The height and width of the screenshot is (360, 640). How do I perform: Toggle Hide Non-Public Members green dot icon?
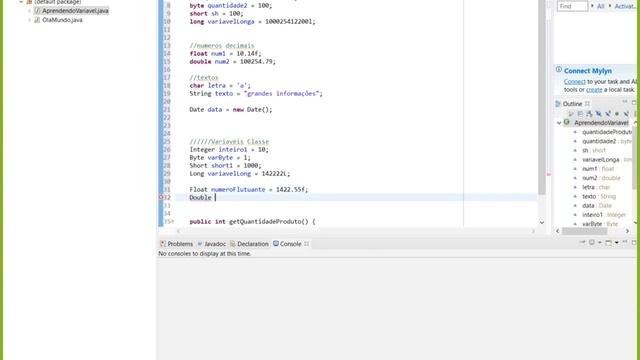[x=617, y=113]
